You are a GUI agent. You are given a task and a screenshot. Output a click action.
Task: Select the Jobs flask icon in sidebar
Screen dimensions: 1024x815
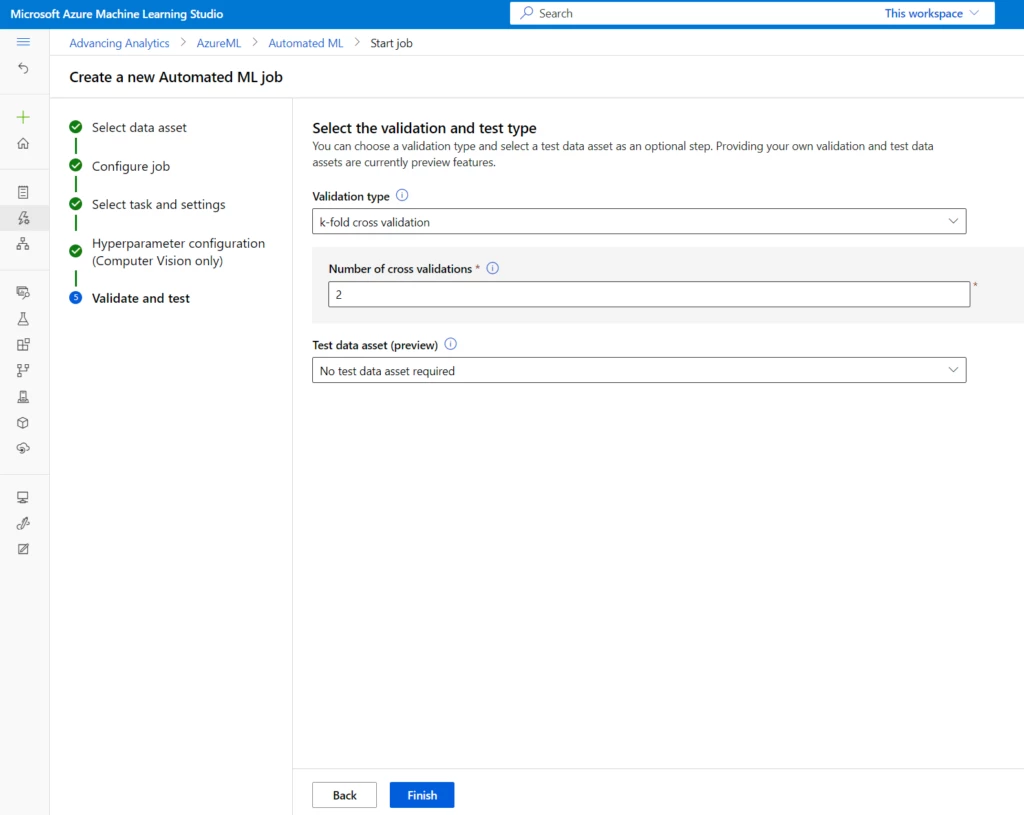(x=25, y=318)
